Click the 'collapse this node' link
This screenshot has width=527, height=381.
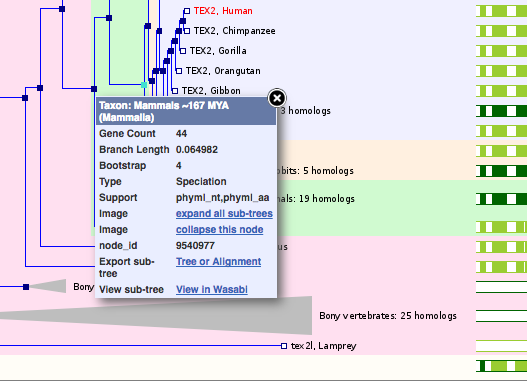tap(219, 229)
